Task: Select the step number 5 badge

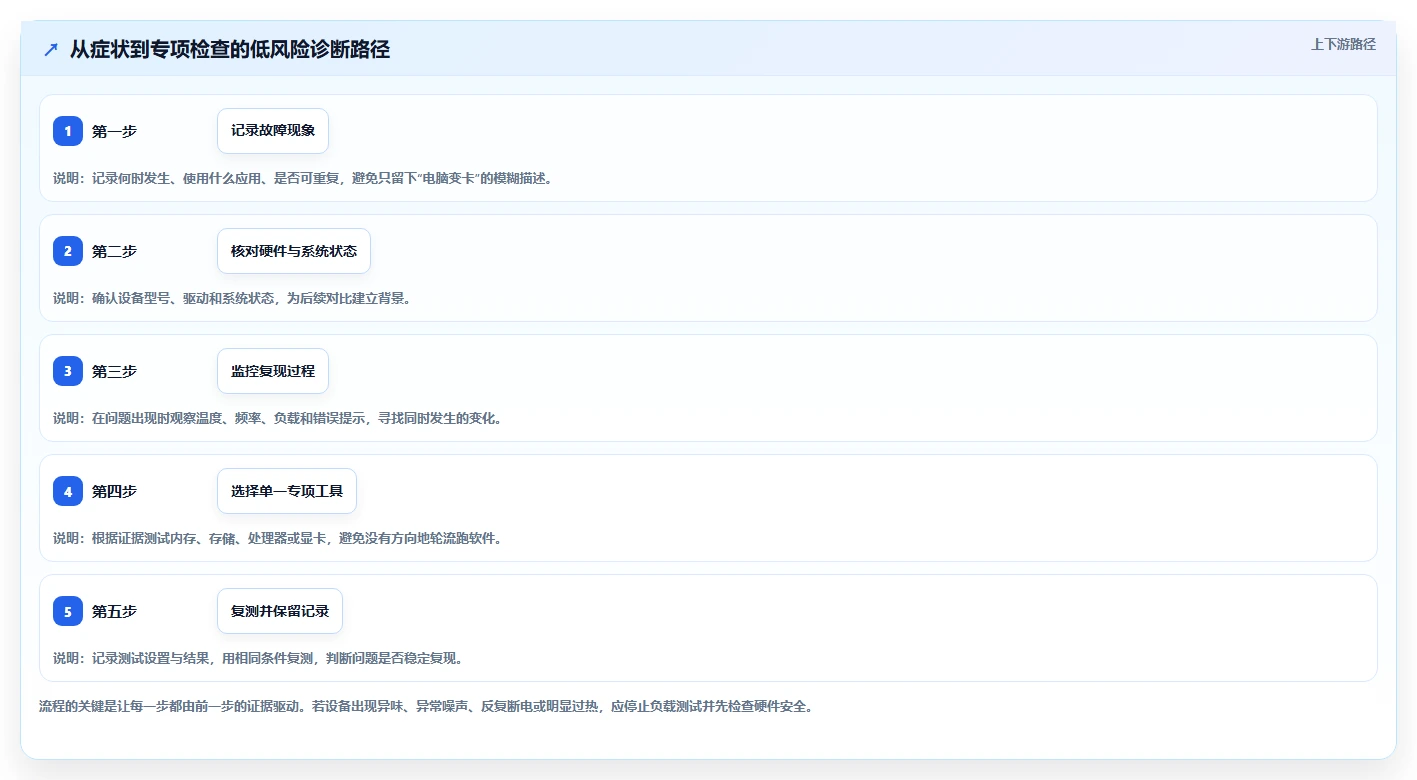Action: click(68, 611)
